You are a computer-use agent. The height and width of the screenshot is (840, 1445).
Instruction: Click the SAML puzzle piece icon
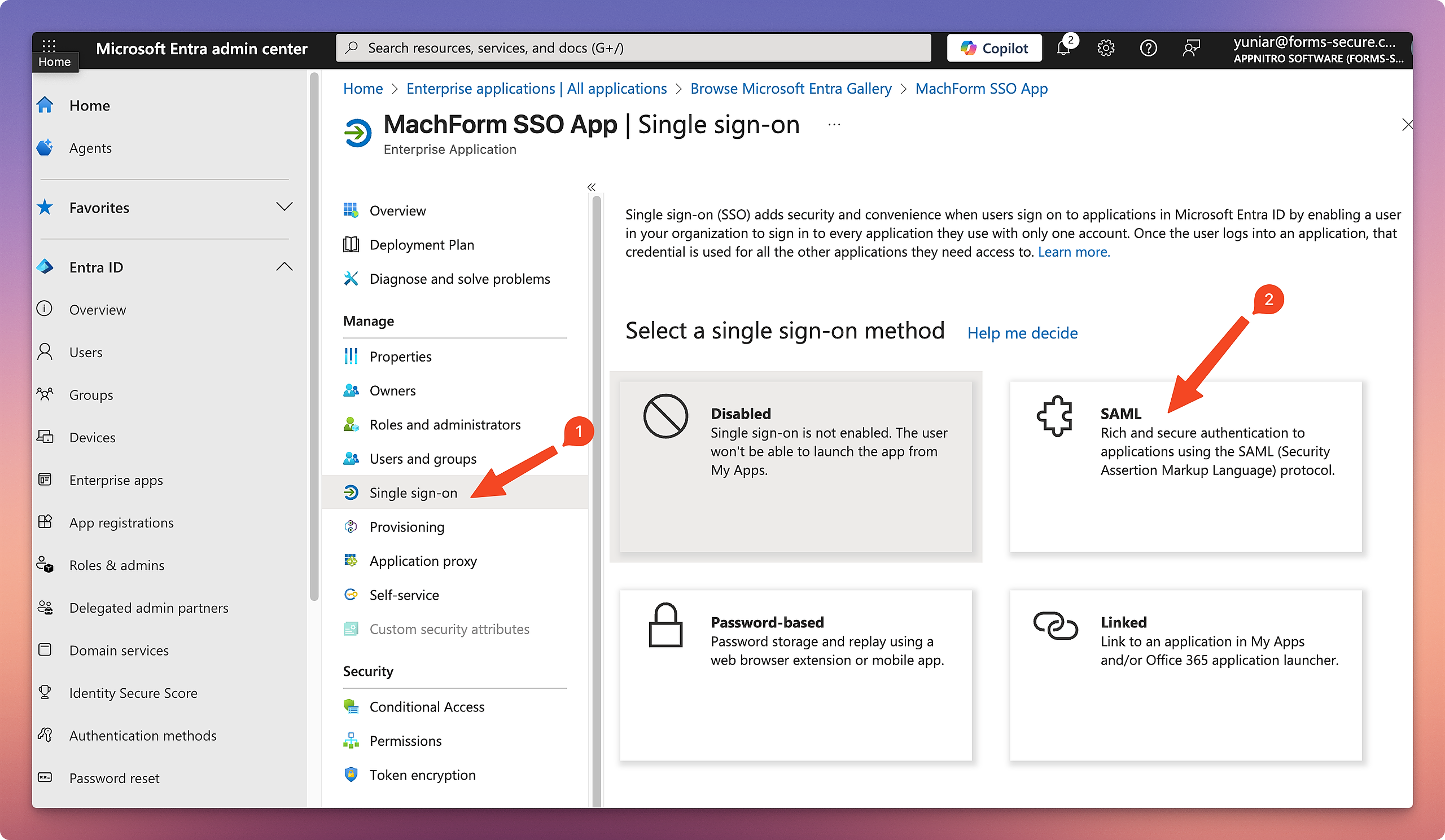(1054, 416)
